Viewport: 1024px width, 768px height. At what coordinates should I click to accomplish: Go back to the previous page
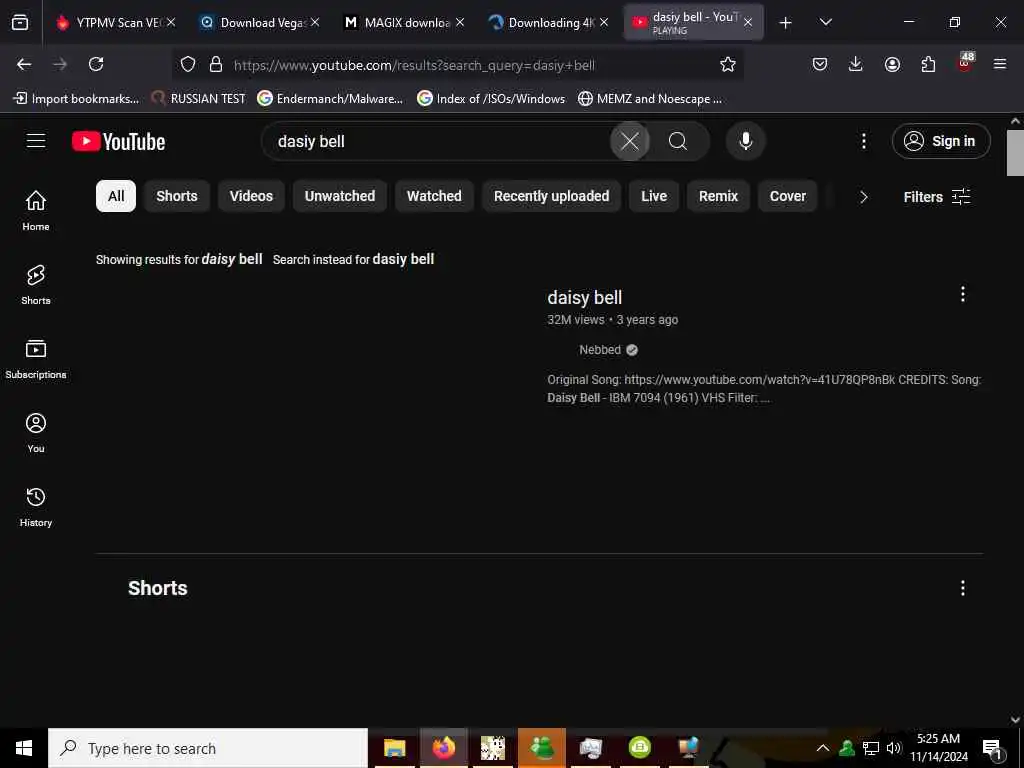(24, 64)
